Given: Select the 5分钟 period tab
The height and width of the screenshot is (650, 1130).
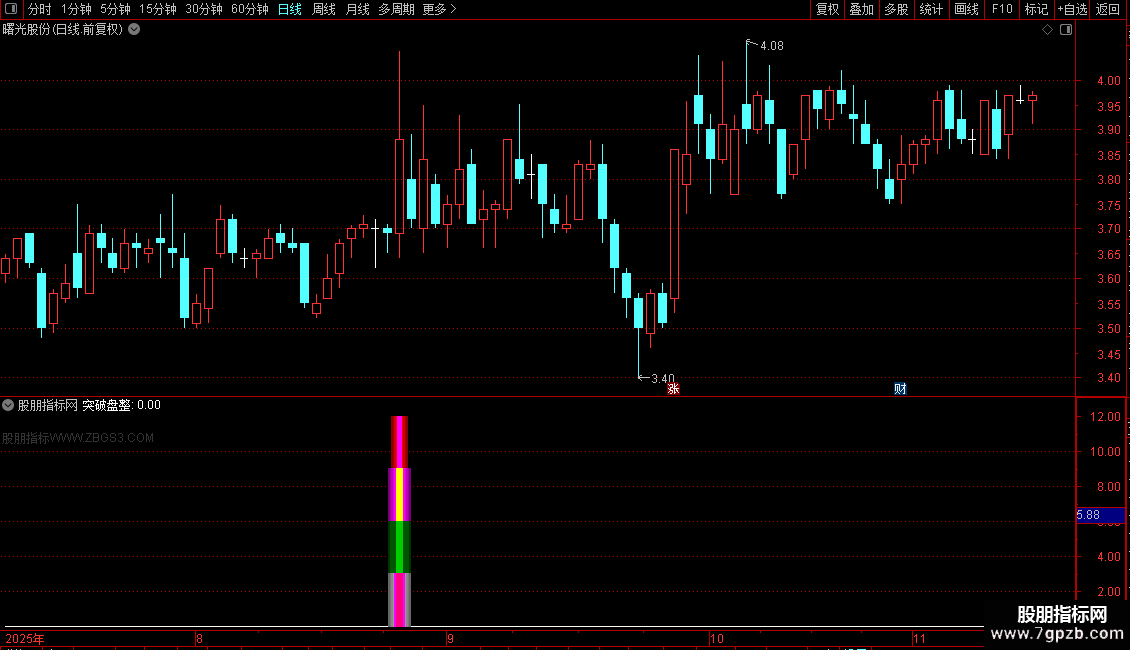Looking at the screenshot, I should pos(115,9).
